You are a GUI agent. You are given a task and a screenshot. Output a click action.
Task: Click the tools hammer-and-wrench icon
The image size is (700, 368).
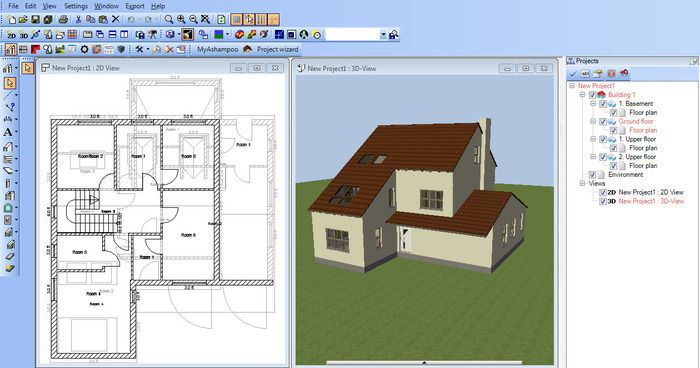coord(139,49)
